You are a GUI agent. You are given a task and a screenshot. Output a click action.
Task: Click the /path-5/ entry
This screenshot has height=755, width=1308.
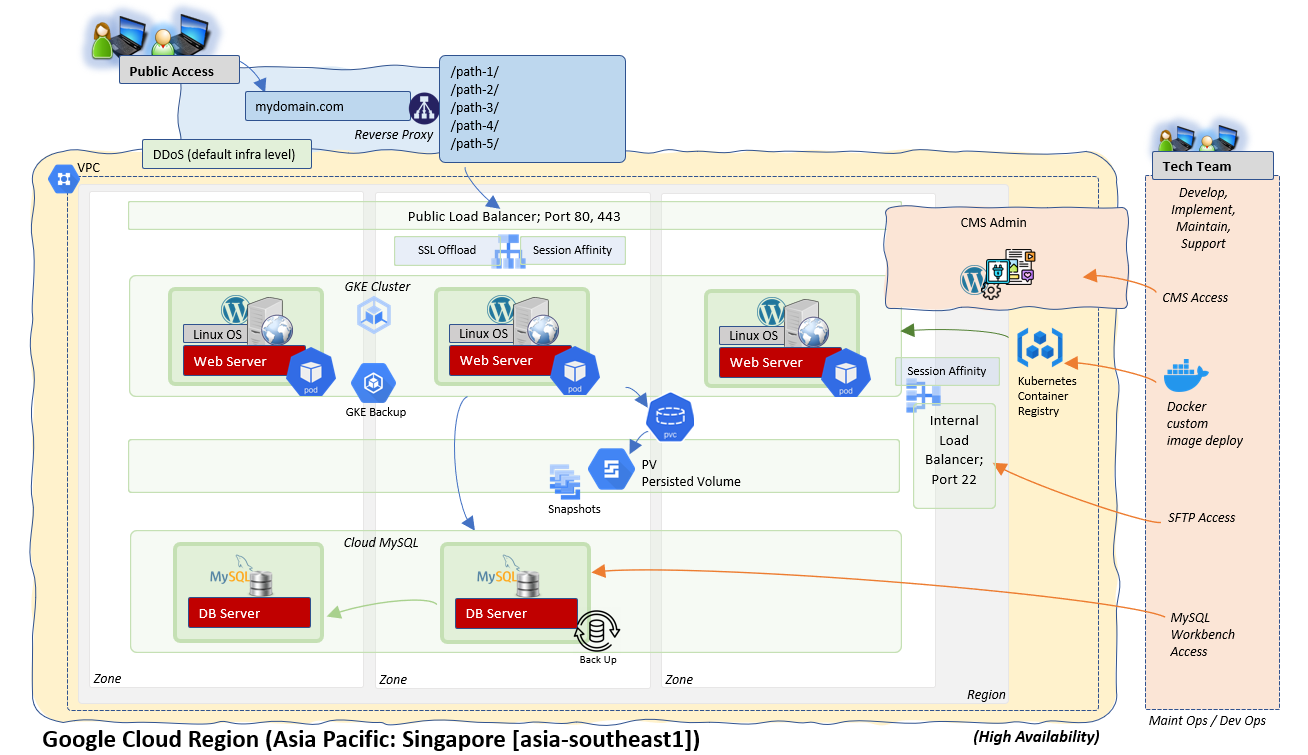pos(474,143)
